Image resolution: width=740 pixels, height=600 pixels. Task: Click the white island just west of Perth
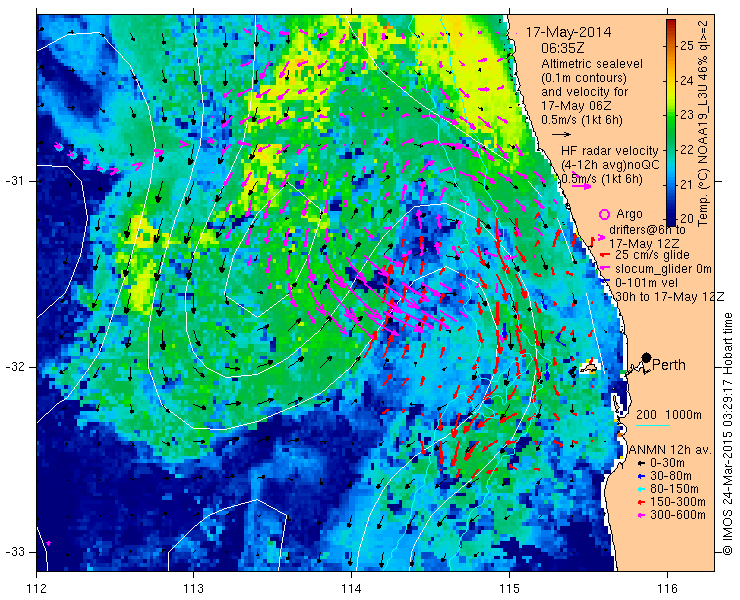pyautogui.click(x=588, y=366)
